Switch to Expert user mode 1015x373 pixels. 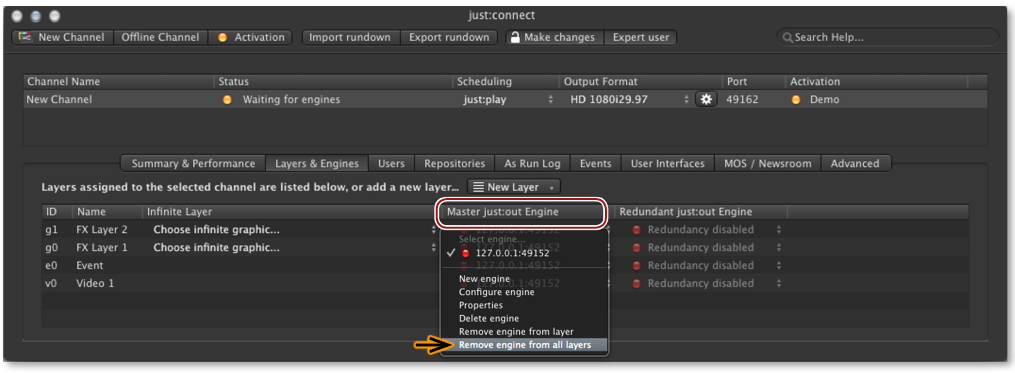pos(641,38)
